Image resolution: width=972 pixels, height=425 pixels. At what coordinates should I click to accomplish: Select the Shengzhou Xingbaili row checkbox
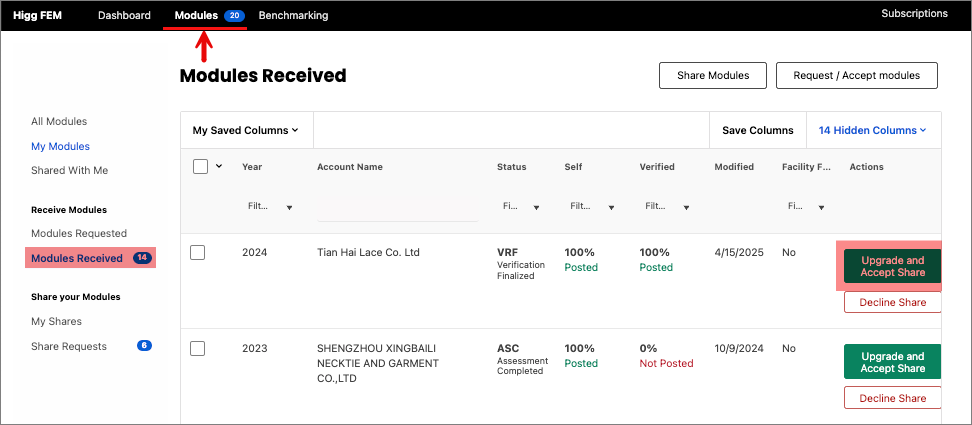tap(198, 348)
